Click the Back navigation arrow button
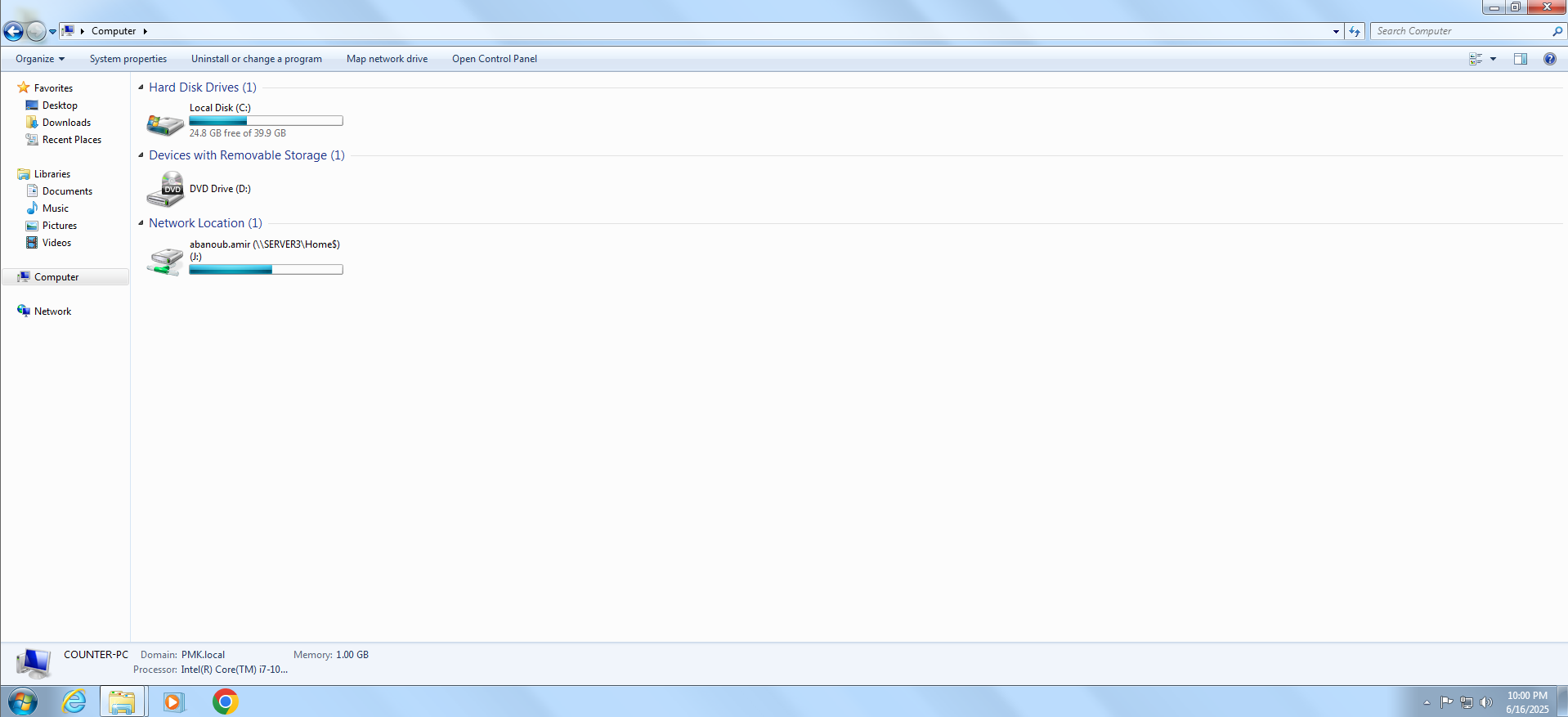Screen dimensions: 1568x717 pos(14,32)
